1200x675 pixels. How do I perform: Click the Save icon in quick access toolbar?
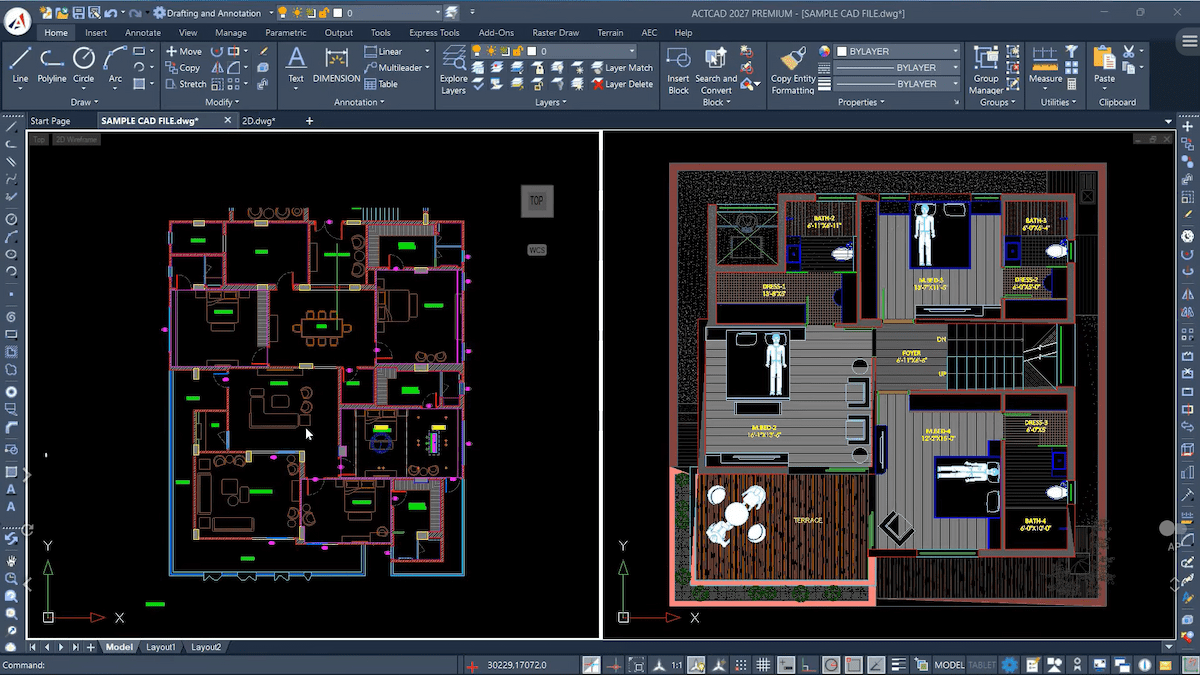[79, 13]
